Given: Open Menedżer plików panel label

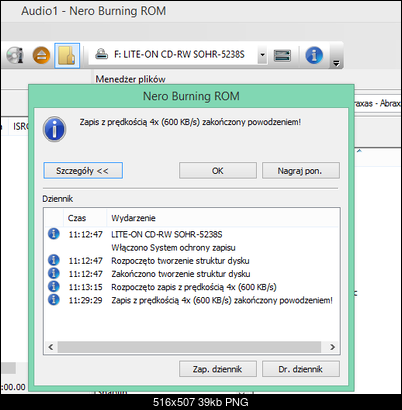Looking at the screenshot, I should (130, 79).
